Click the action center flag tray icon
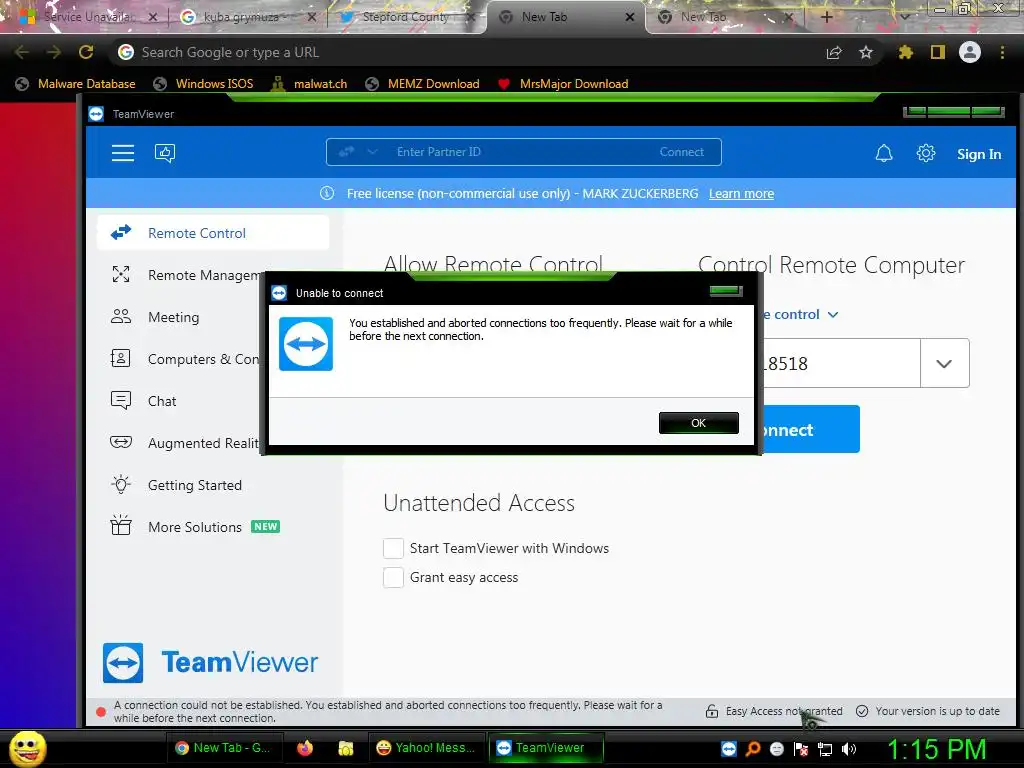 pyautogui.click(x=801, y=749)
